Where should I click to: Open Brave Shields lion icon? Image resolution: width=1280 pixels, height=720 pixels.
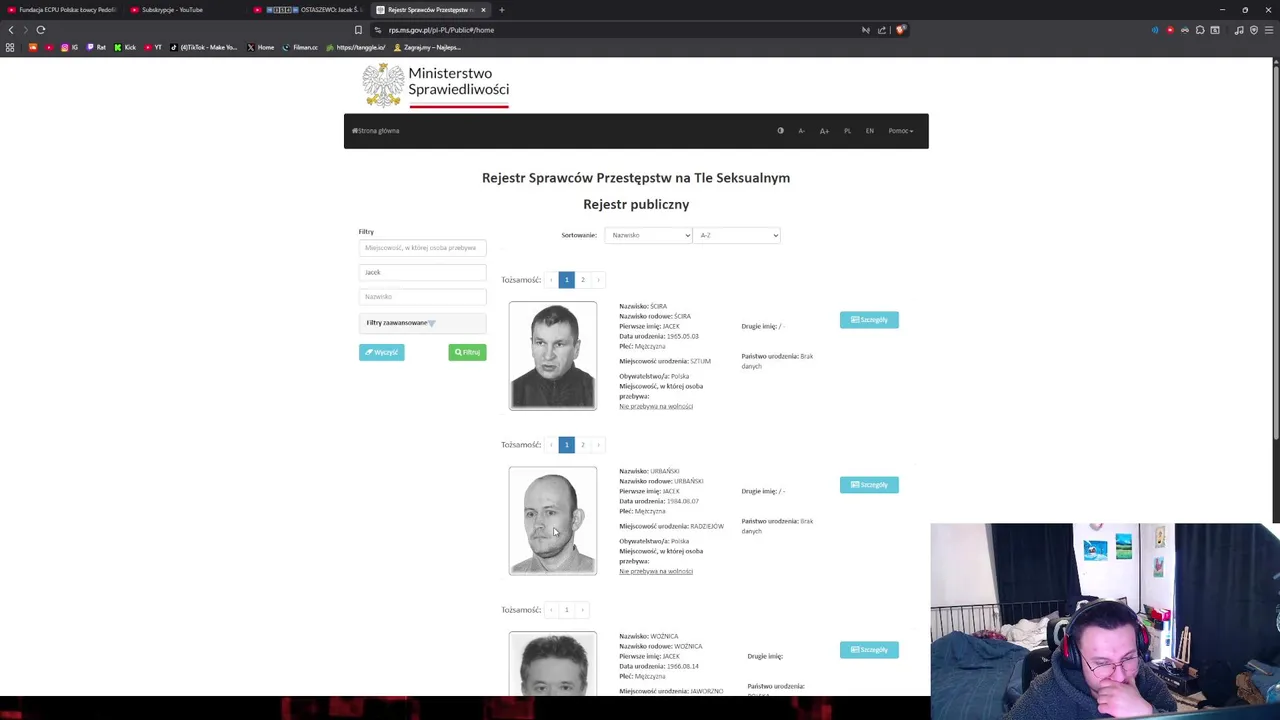pos(900,30)
